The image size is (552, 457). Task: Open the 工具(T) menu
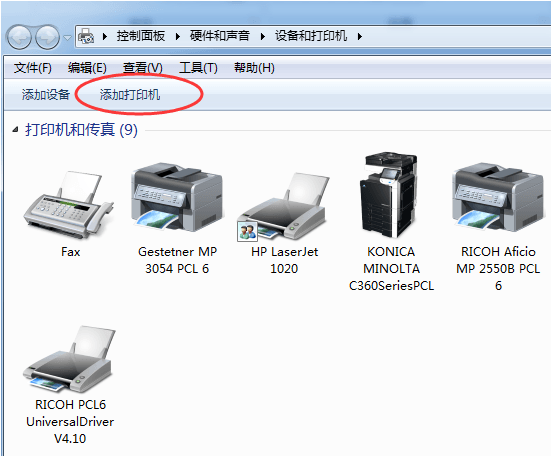198,68
